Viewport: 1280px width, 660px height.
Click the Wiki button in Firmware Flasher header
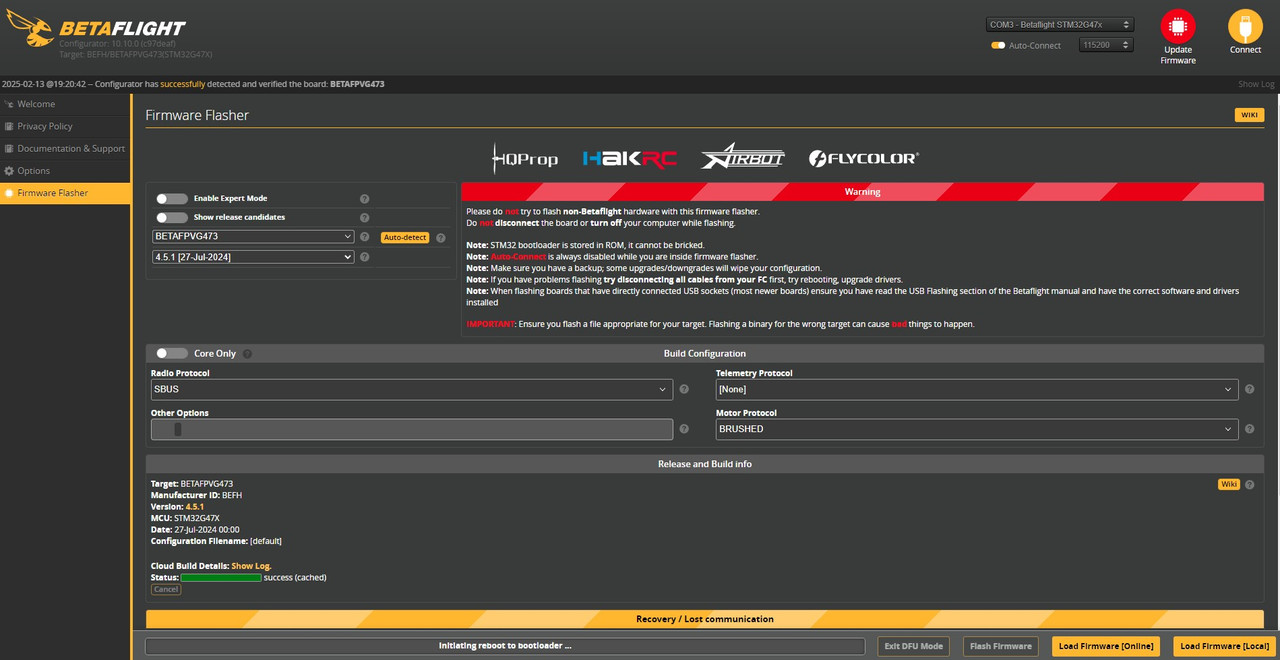(1249, 115)
